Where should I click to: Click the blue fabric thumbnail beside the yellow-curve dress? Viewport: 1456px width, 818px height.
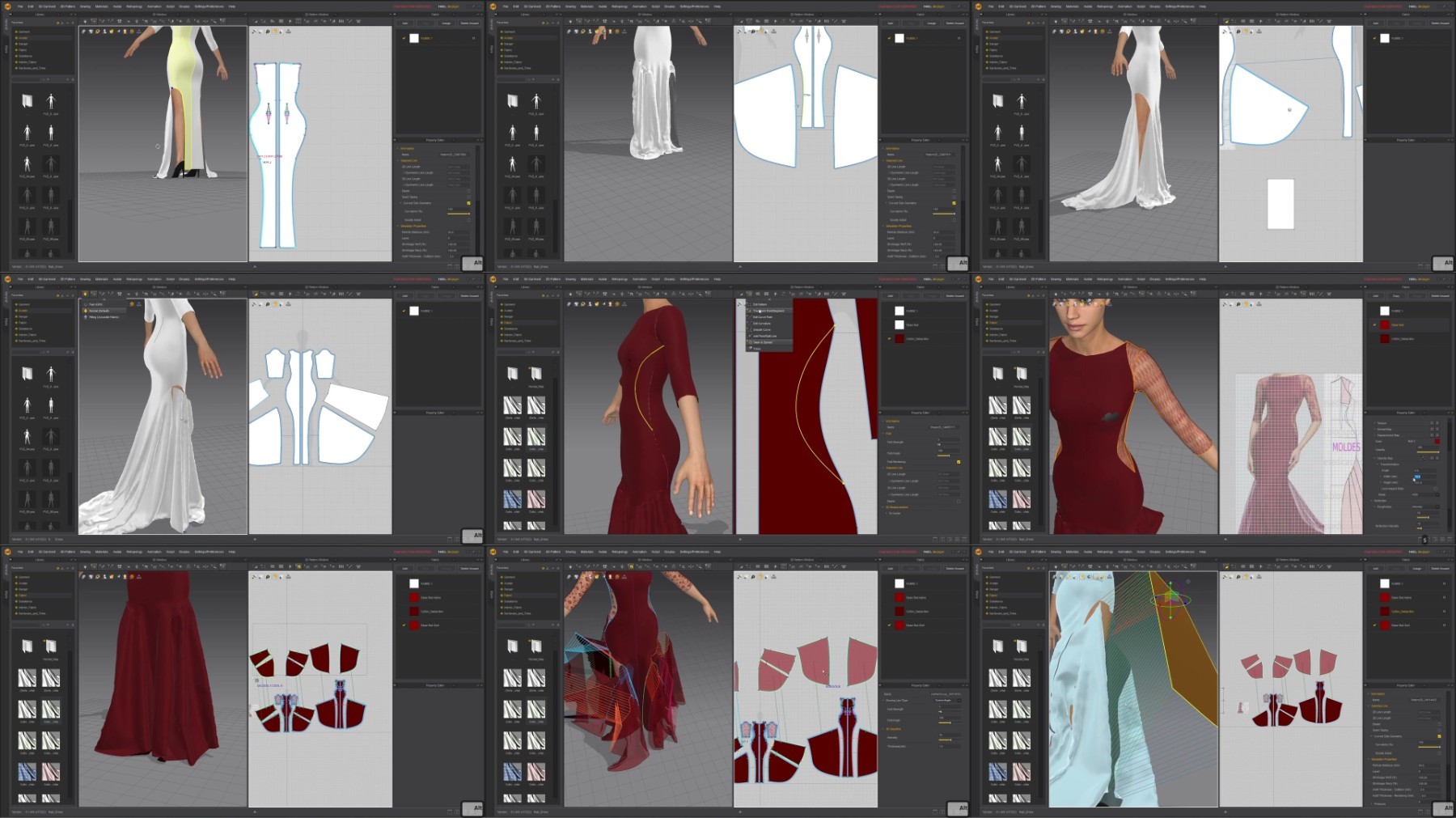512,499
